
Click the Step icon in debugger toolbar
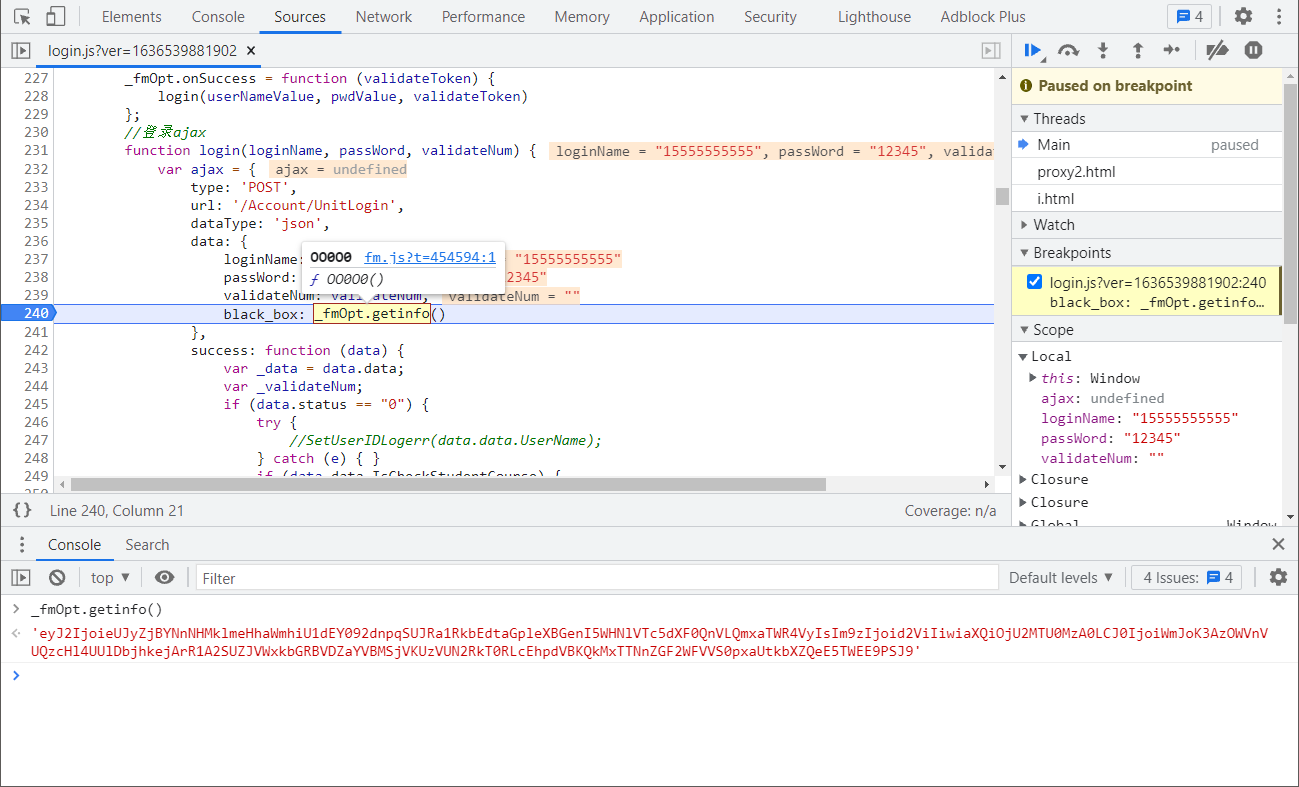pyautogui.click(x=1172, y=50)
